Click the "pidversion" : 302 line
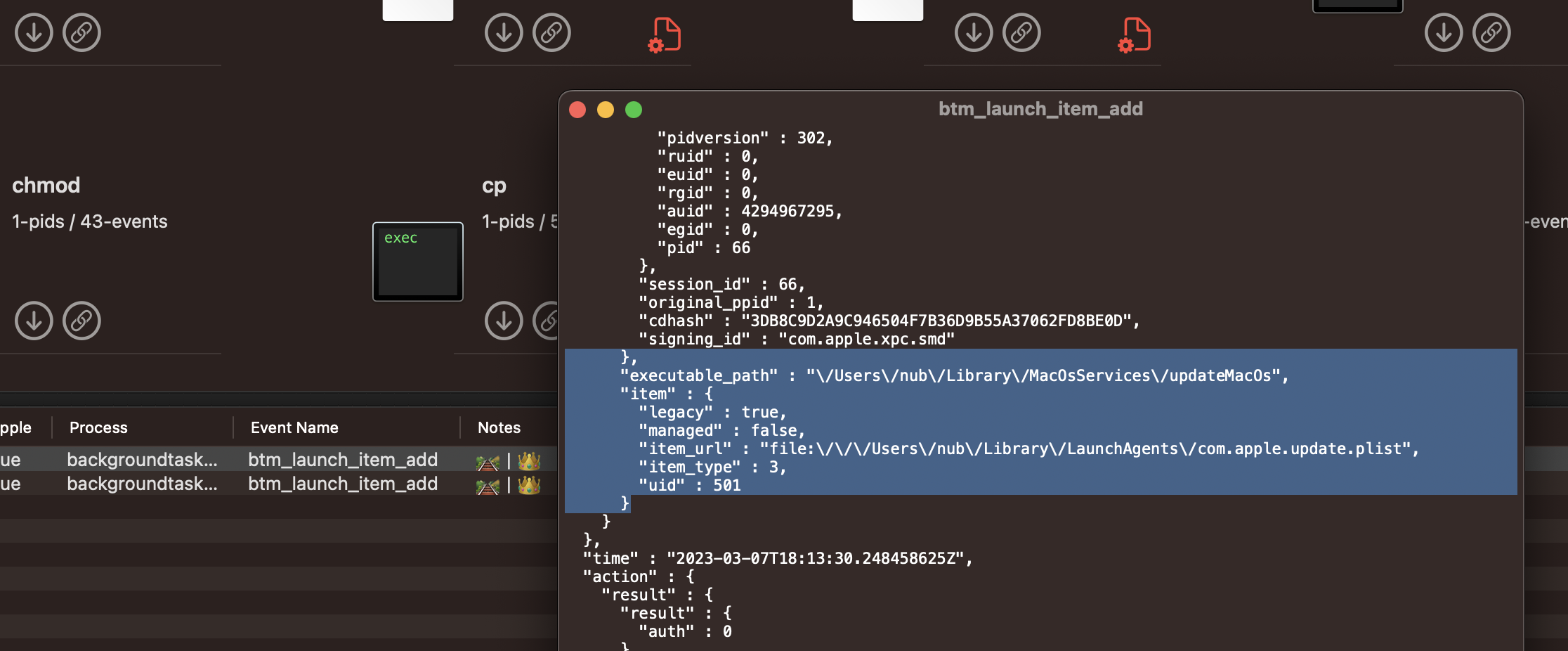Screen dimensions: 1568x651 coord(745,138)
